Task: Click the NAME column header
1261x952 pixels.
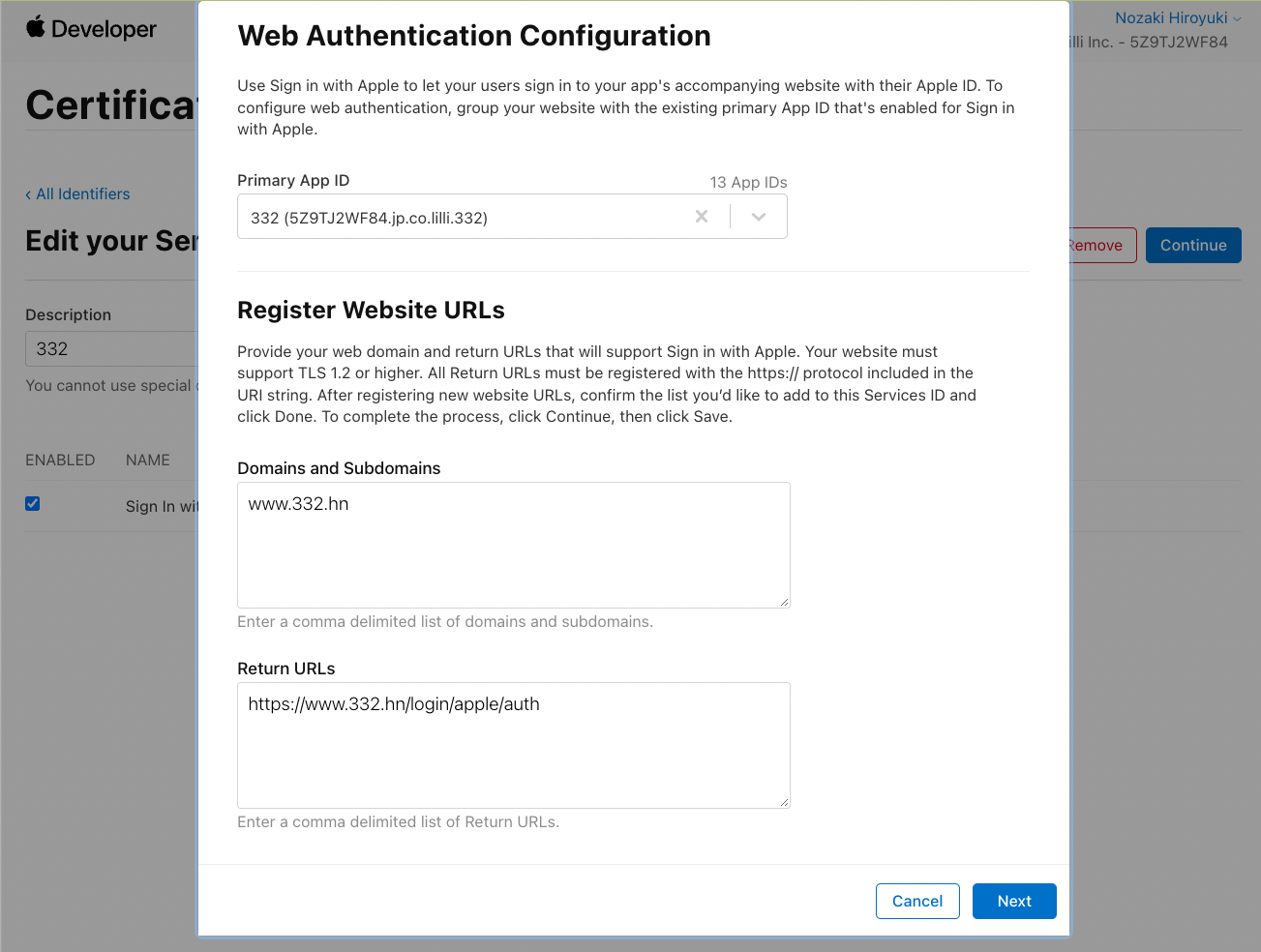Action: 148,460
